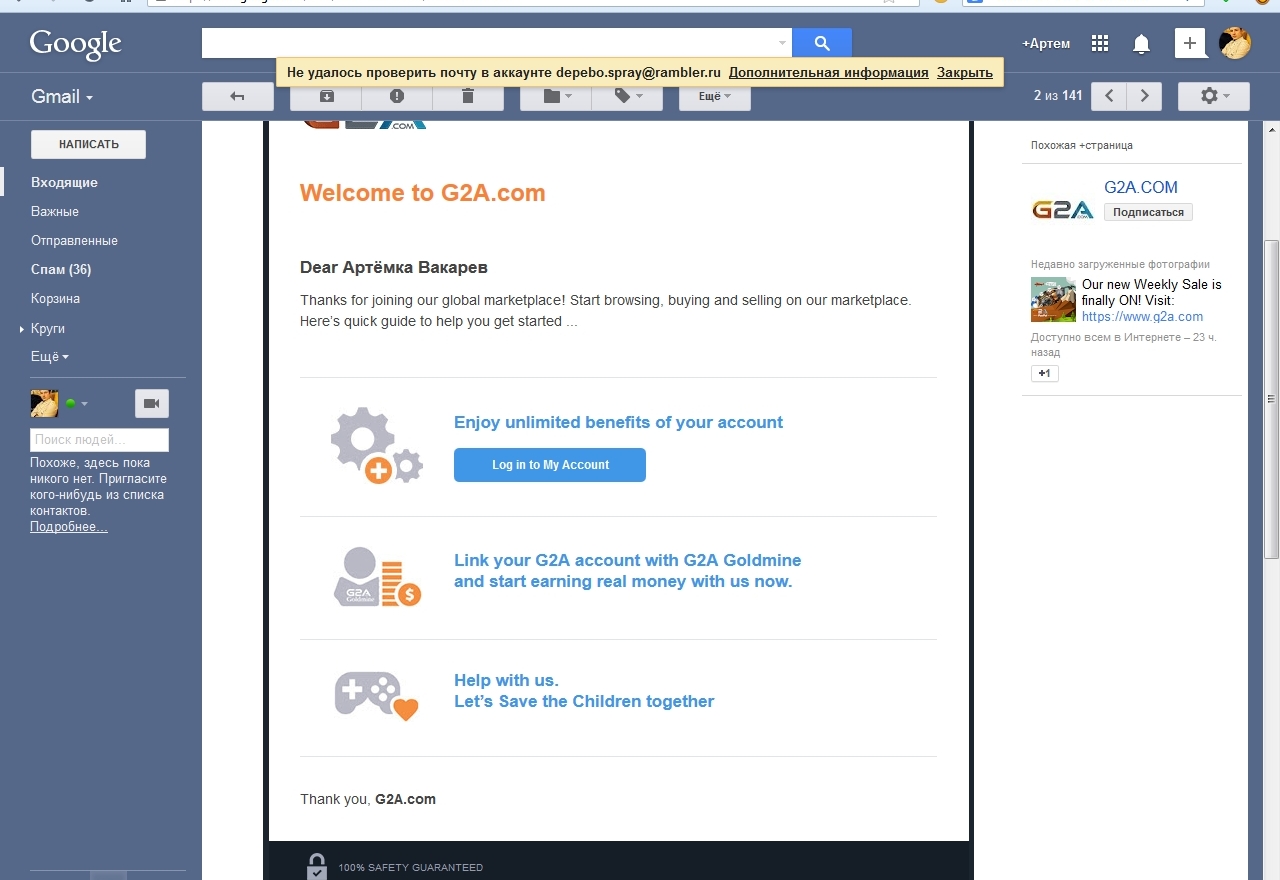This screenshot has width=1280, height=880.
Task: Click the Log in to My Account button
Action: 550,465
